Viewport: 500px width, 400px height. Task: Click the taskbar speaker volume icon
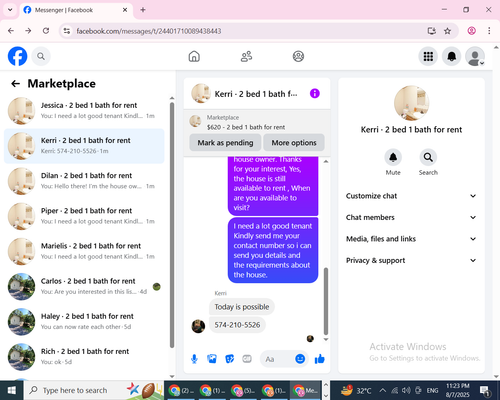coord(406,390)
